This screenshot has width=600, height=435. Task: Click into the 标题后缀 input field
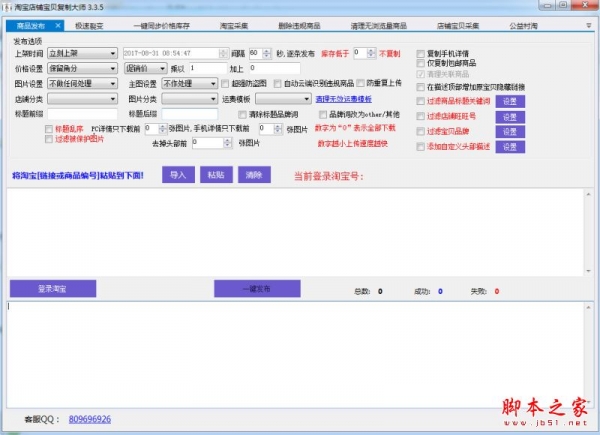click(x=190, y=114)
